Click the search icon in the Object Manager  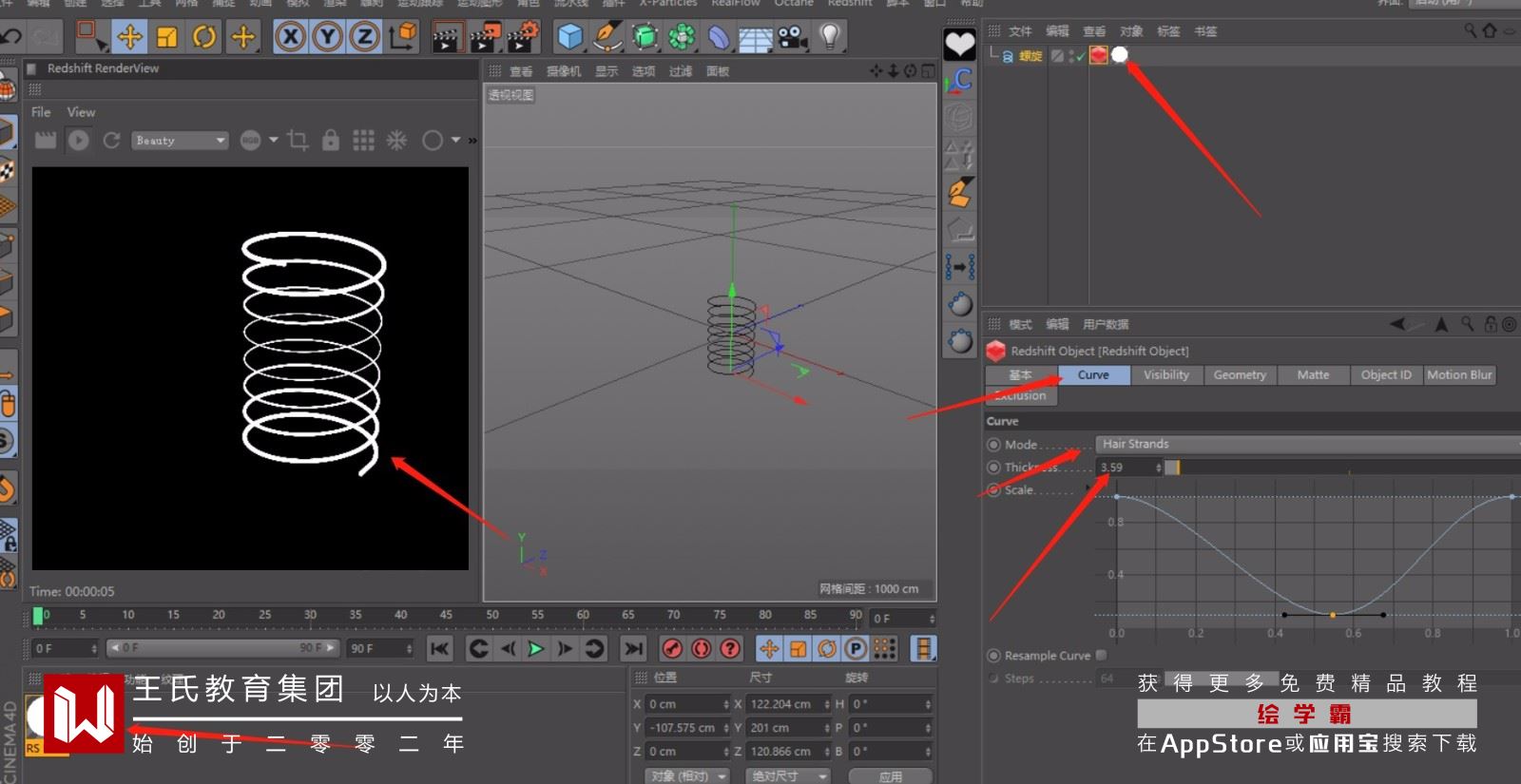[1470, 30]
